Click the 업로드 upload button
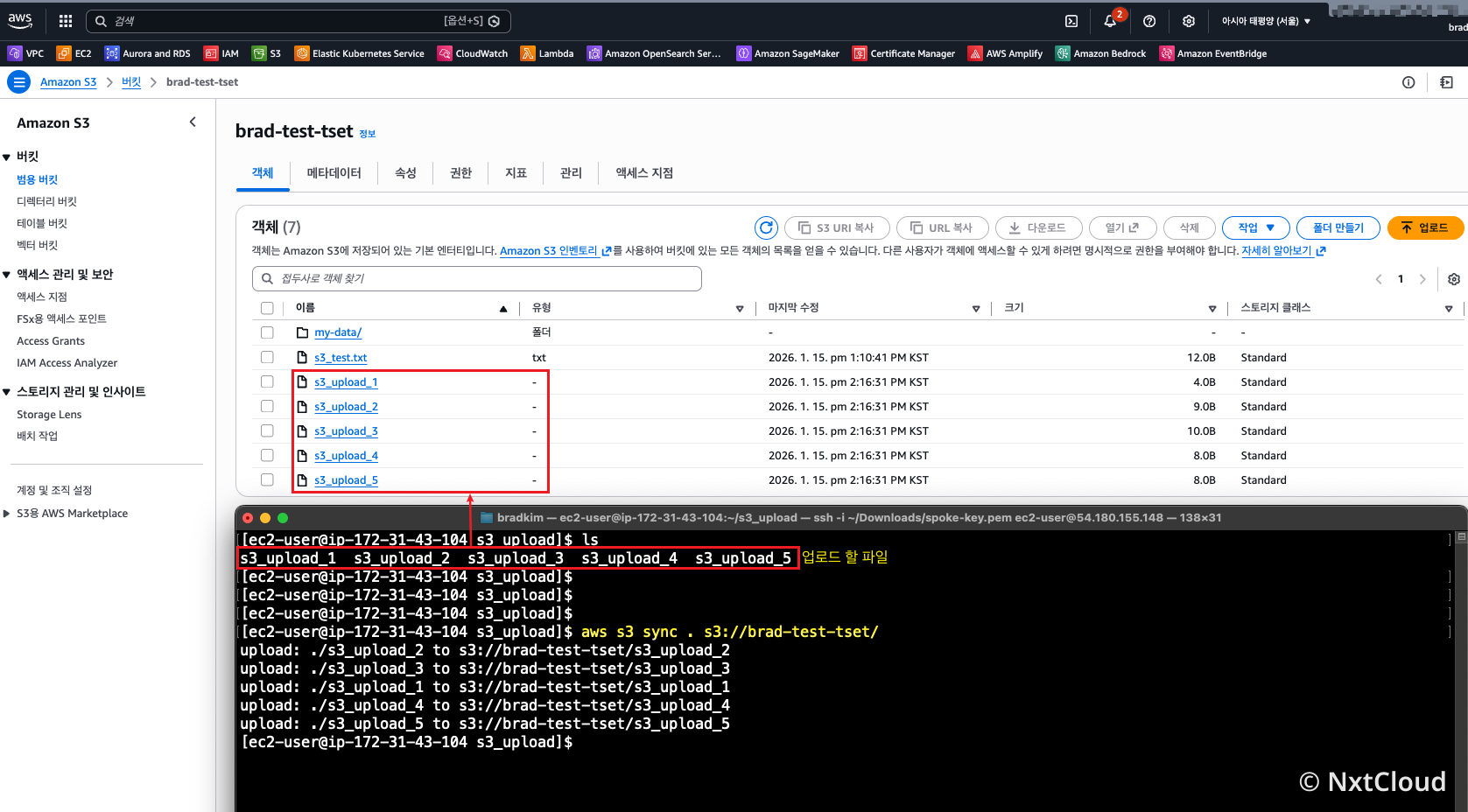Screen dimensions: 1468x812 (1425, 227)
